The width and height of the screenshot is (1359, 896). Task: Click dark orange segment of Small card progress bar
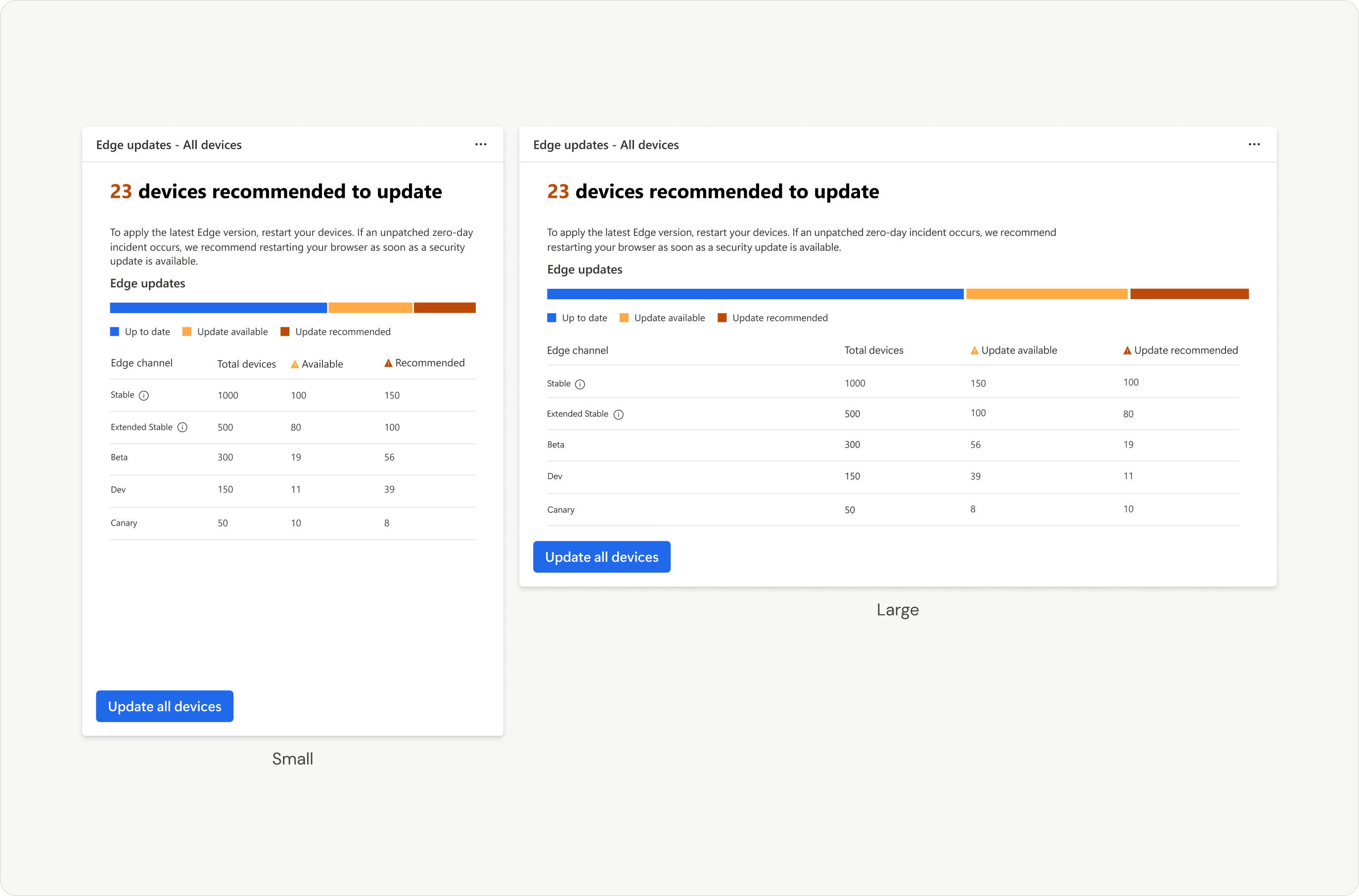pyautogui.click(x=445, y=308)
